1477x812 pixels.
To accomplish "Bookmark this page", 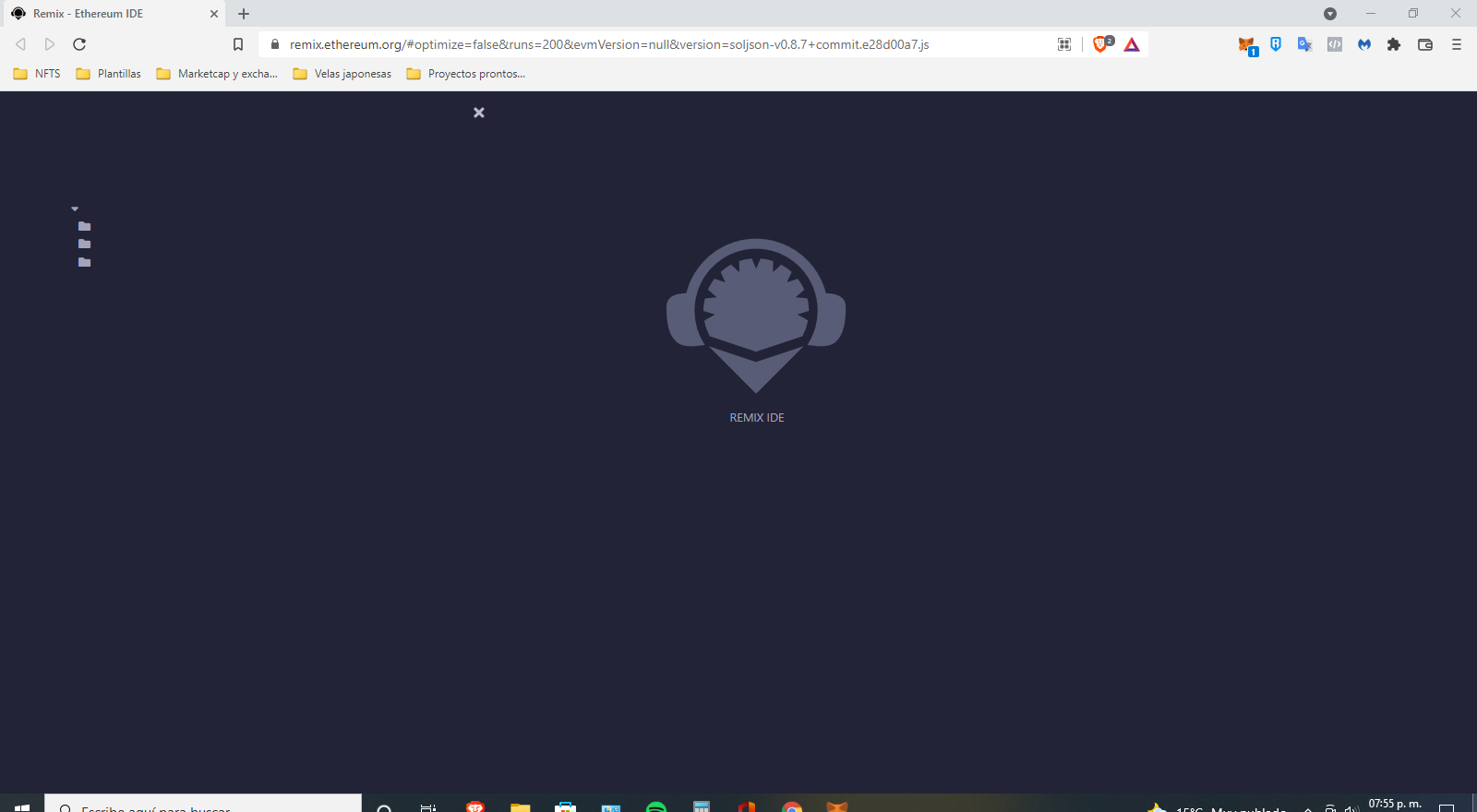I will pyautogui.click(x=237, y=44).
